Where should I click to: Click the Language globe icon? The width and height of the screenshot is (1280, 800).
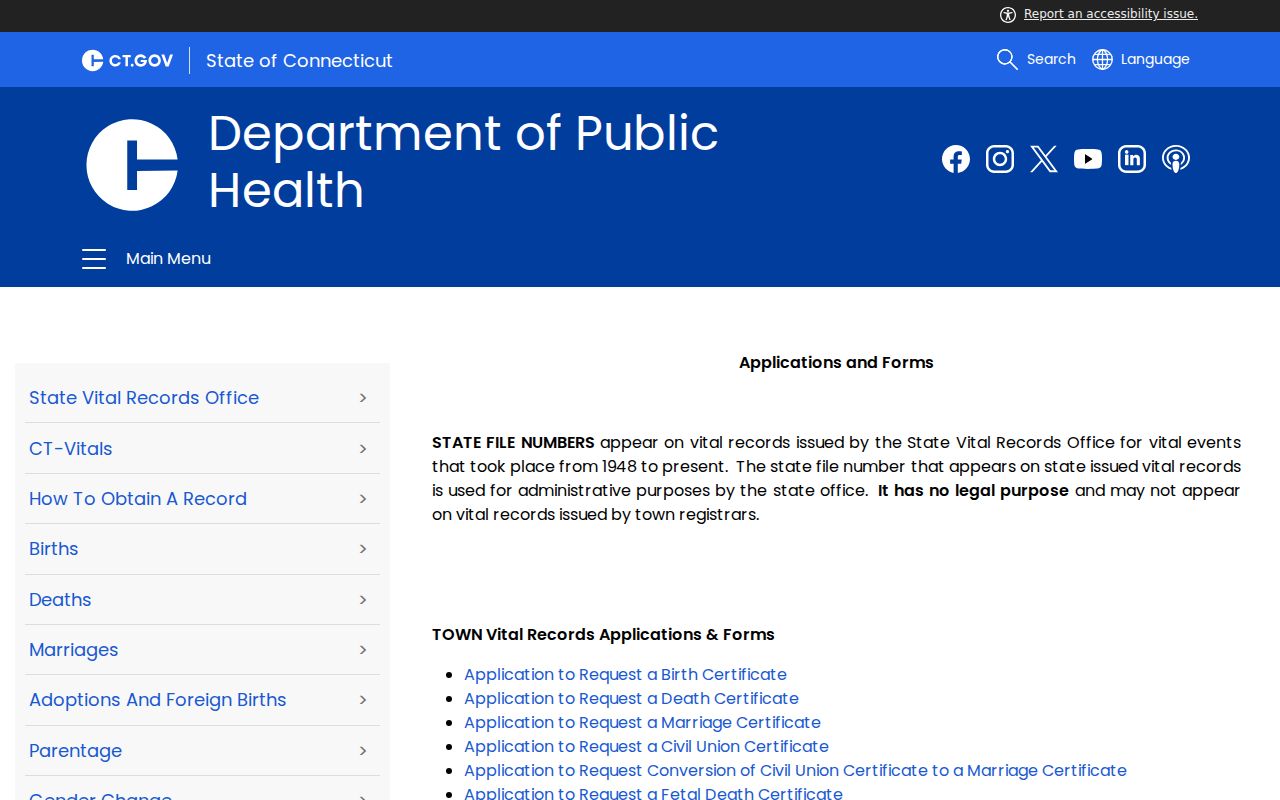tap(1102, 59)
